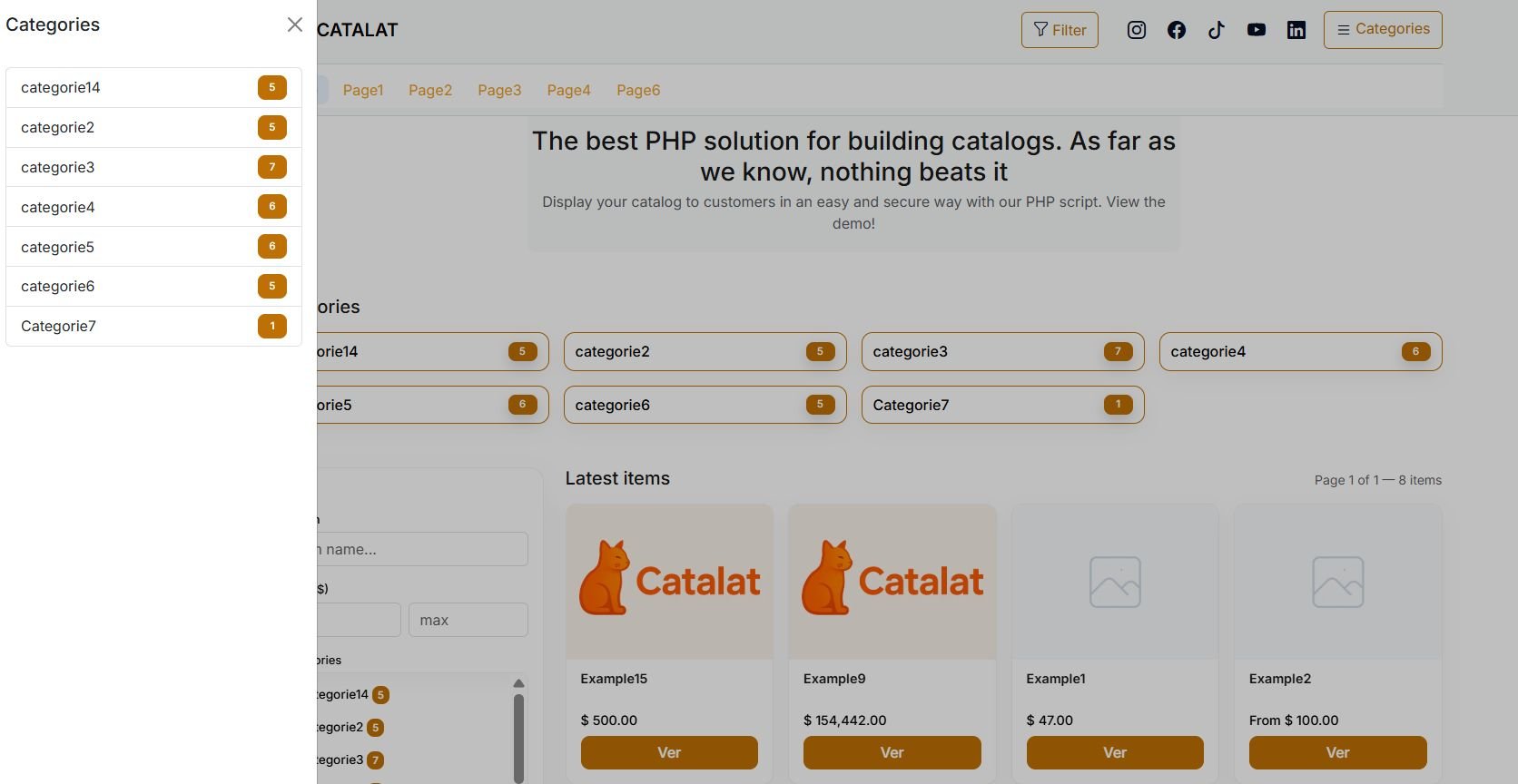The height and width of the screenshot is (784, 1518).
Task: Click the Filter button
Action: 1060,30
